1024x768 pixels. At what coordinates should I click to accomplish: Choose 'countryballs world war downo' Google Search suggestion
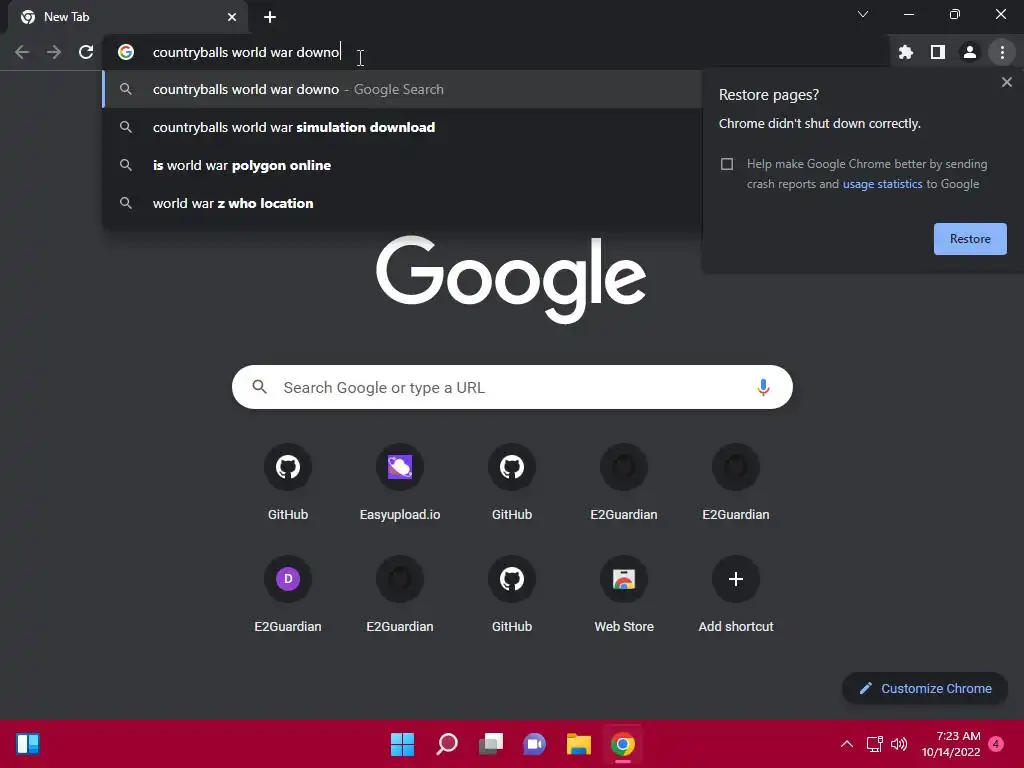coord(402,89)
